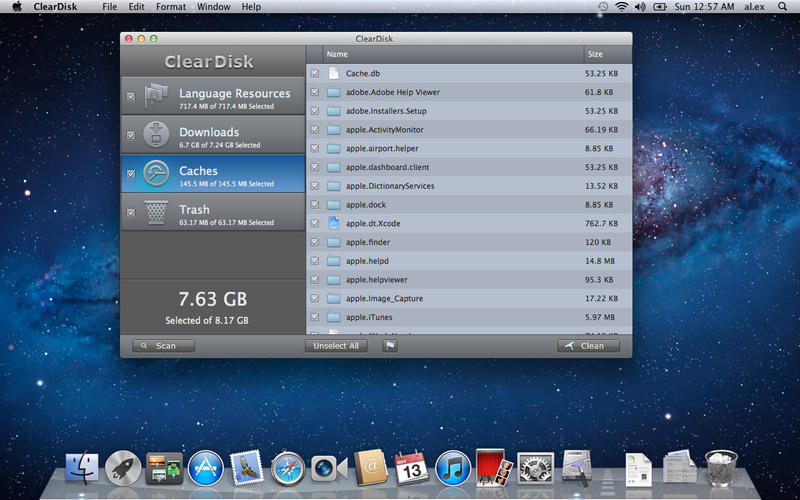Toggle the Trash category checkbox

pyautogui.click(x=131, y=212)
